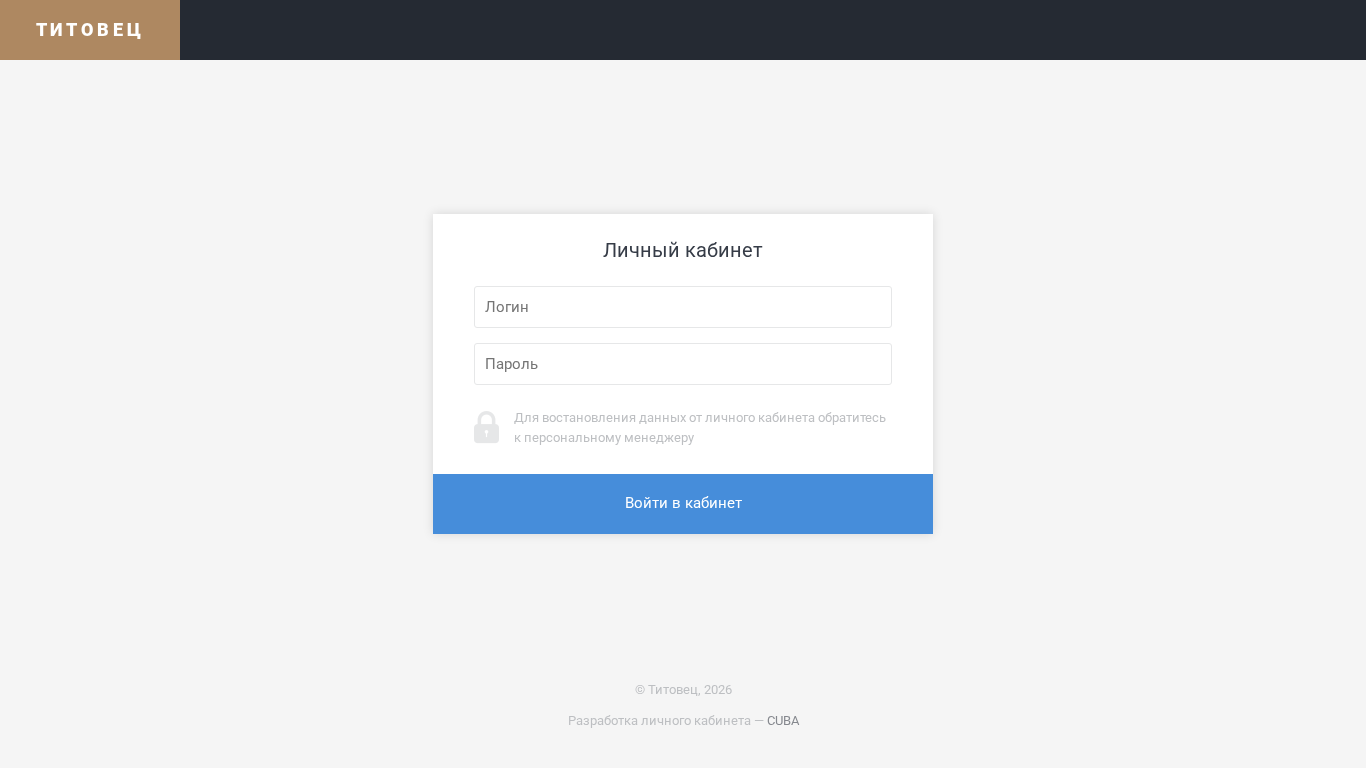The image size is (1366, 768).
Task: Submit the form via the blue button
Action: click(x=683, y=504)
